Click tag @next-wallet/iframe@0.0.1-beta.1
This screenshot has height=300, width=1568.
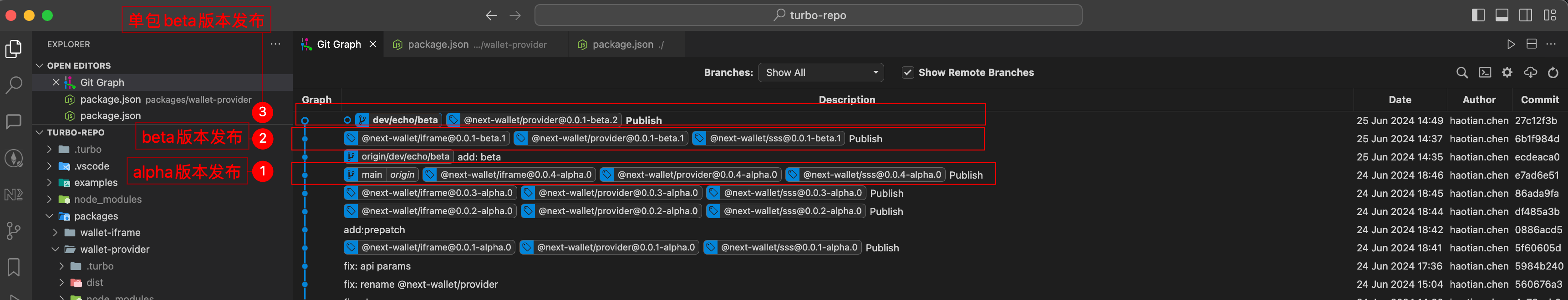(x=427, y=139)
